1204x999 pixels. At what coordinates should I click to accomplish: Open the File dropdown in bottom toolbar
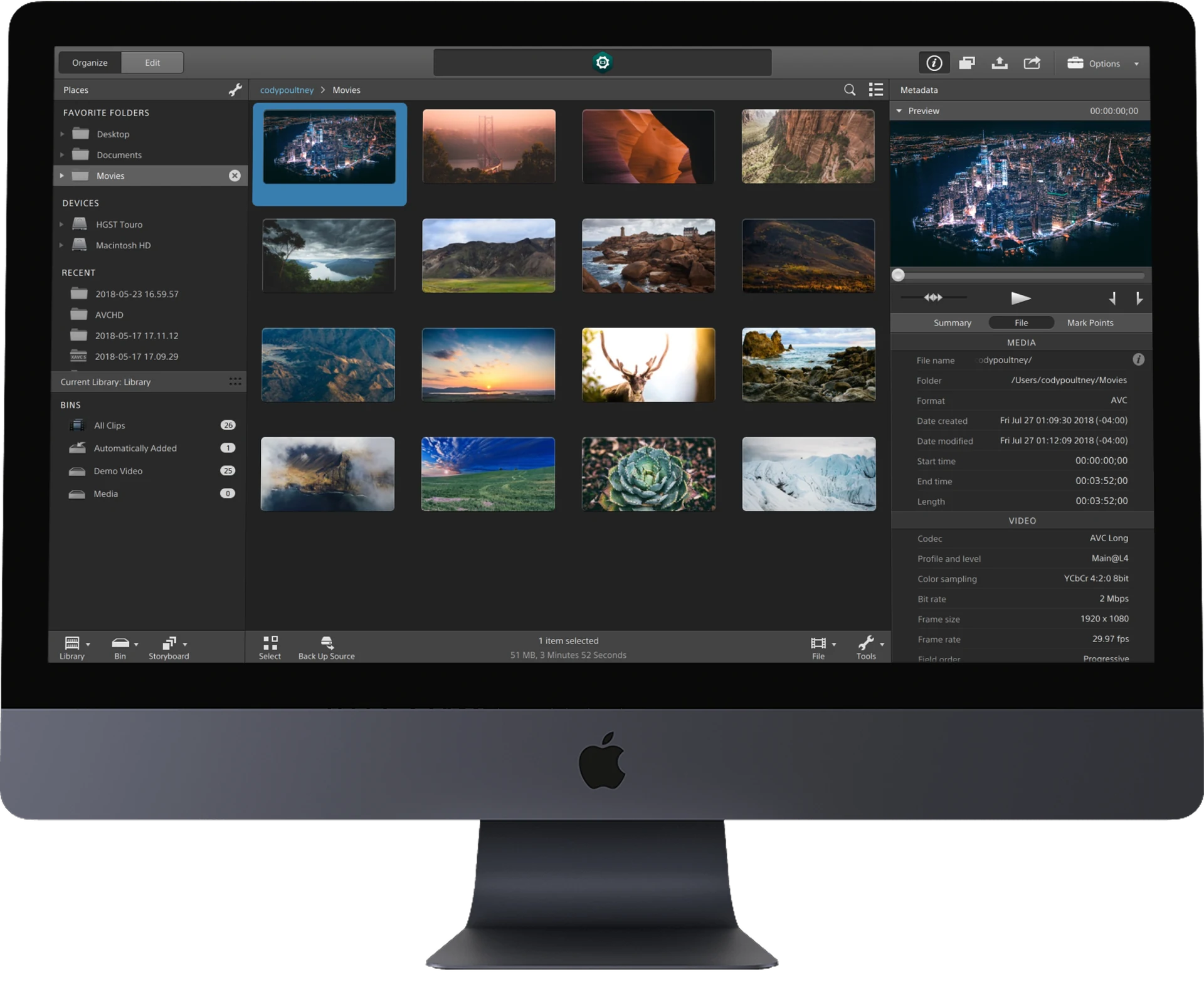point(823,647)
